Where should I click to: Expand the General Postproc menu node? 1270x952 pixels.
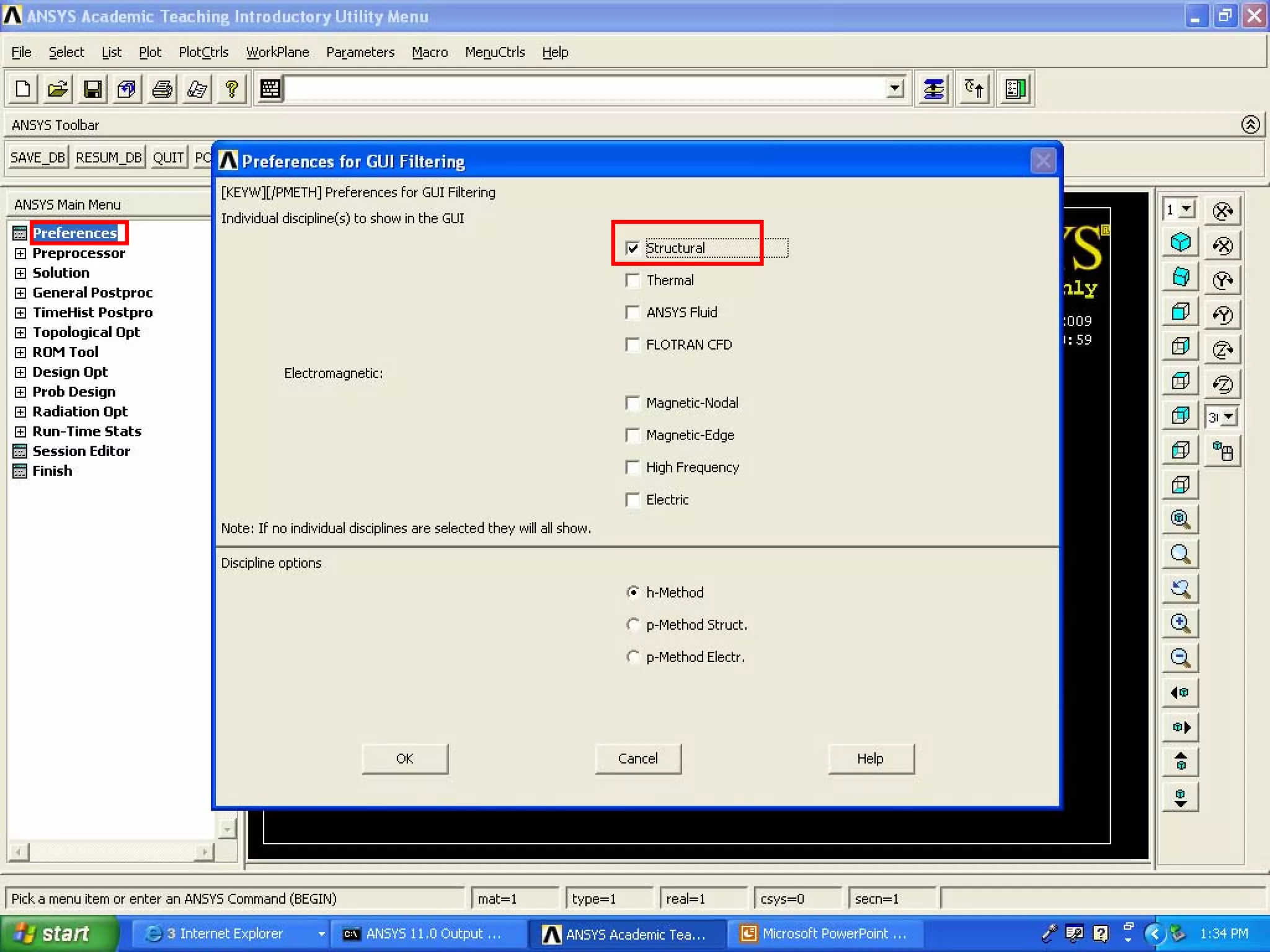click(x=20, y=293)
